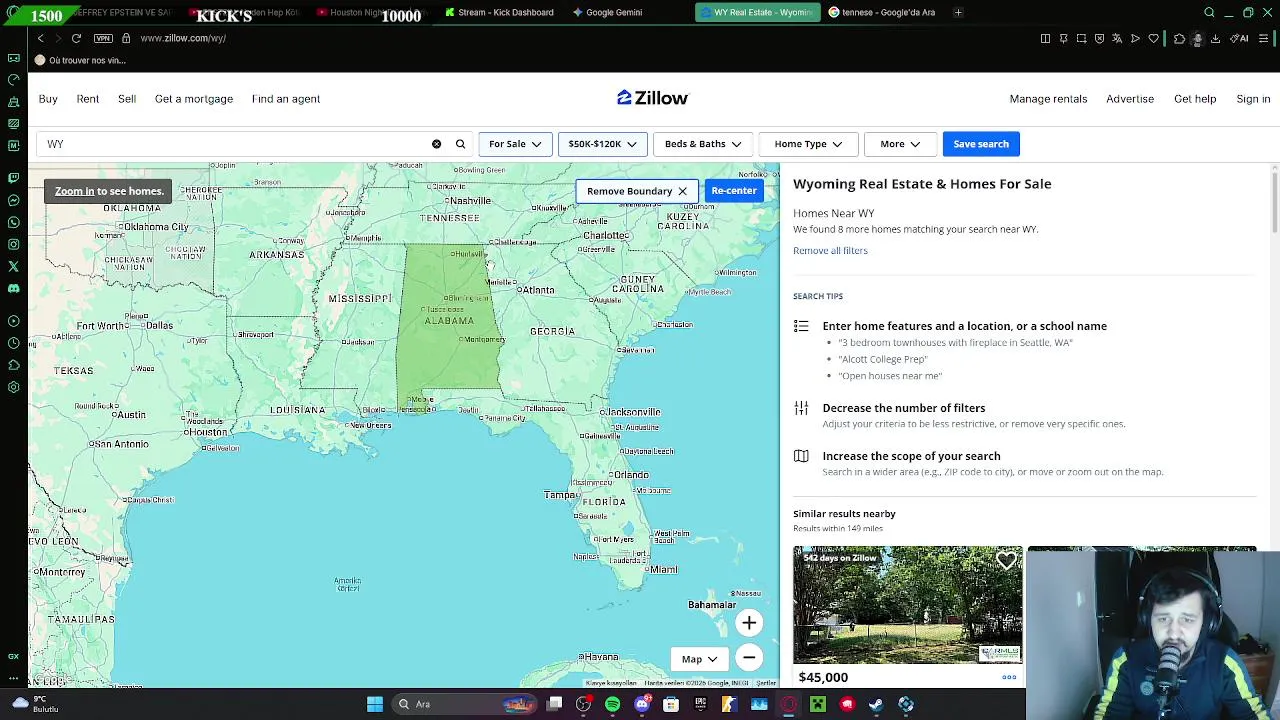This screenshot has width=1280, height=720.
Task: Click the zillow.com/wy/ address bar
Action: pyautogui.click(x=183, y=38)
